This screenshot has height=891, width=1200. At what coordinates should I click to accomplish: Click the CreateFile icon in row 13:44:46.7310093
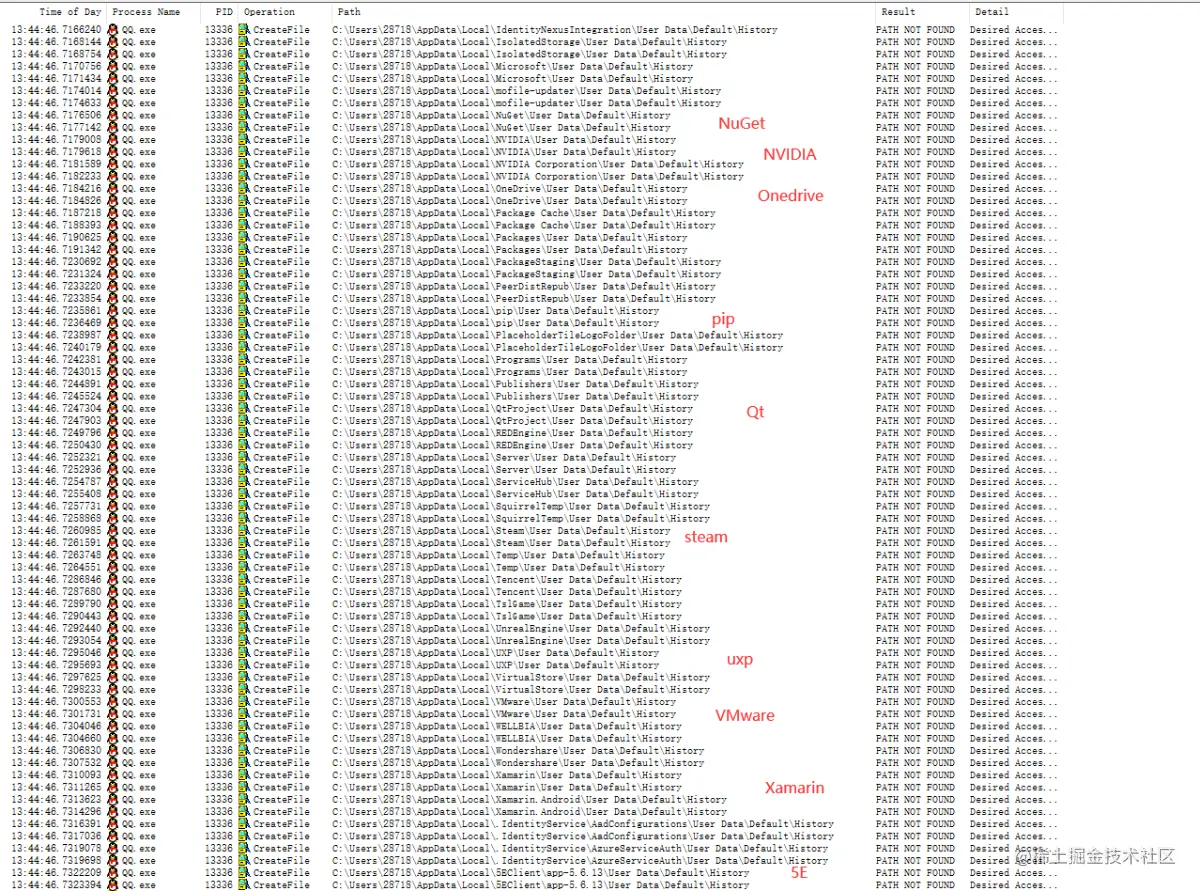[243, 775]
